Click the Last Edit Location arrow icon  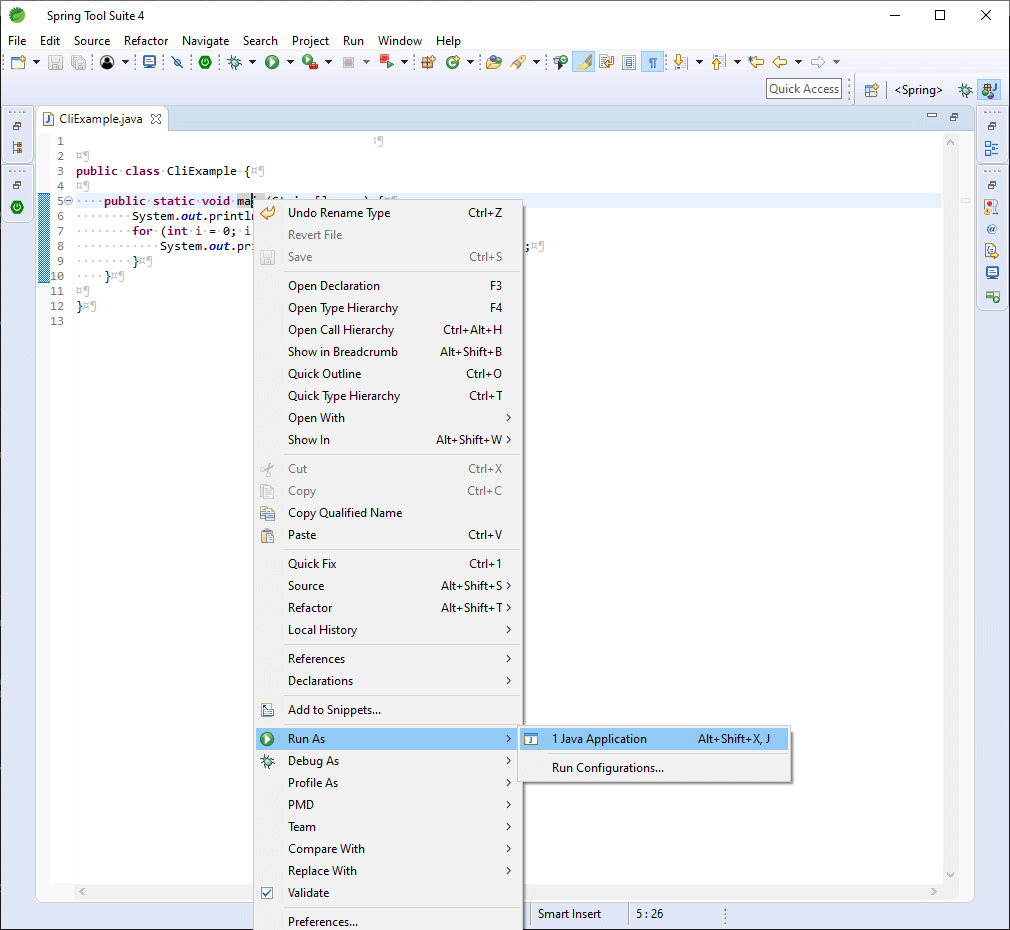click(x=756, y=62)
